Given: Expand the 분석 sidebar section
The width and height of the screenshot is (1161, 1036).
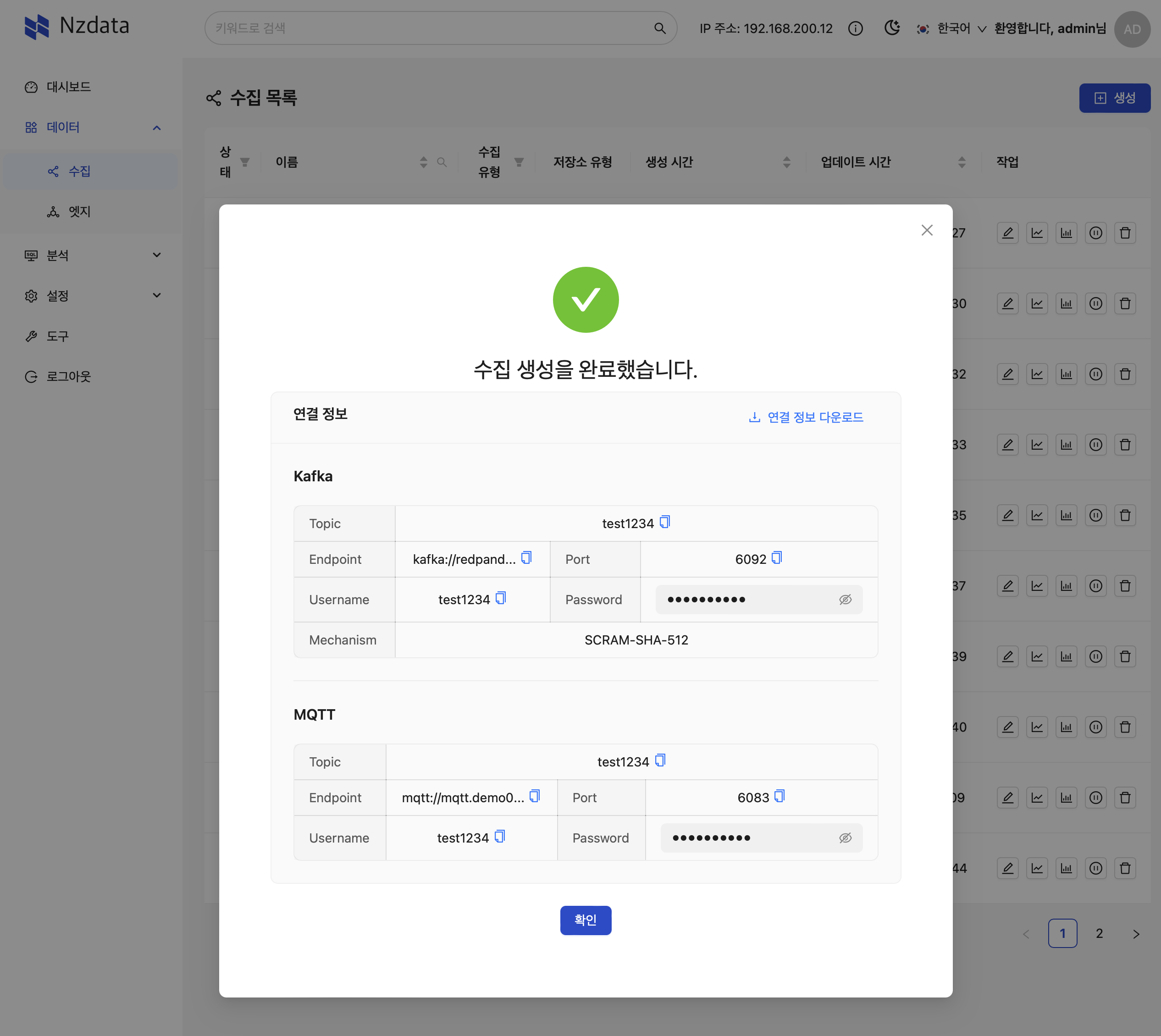Looking at the screenshot, I should [x=91, y=255].
